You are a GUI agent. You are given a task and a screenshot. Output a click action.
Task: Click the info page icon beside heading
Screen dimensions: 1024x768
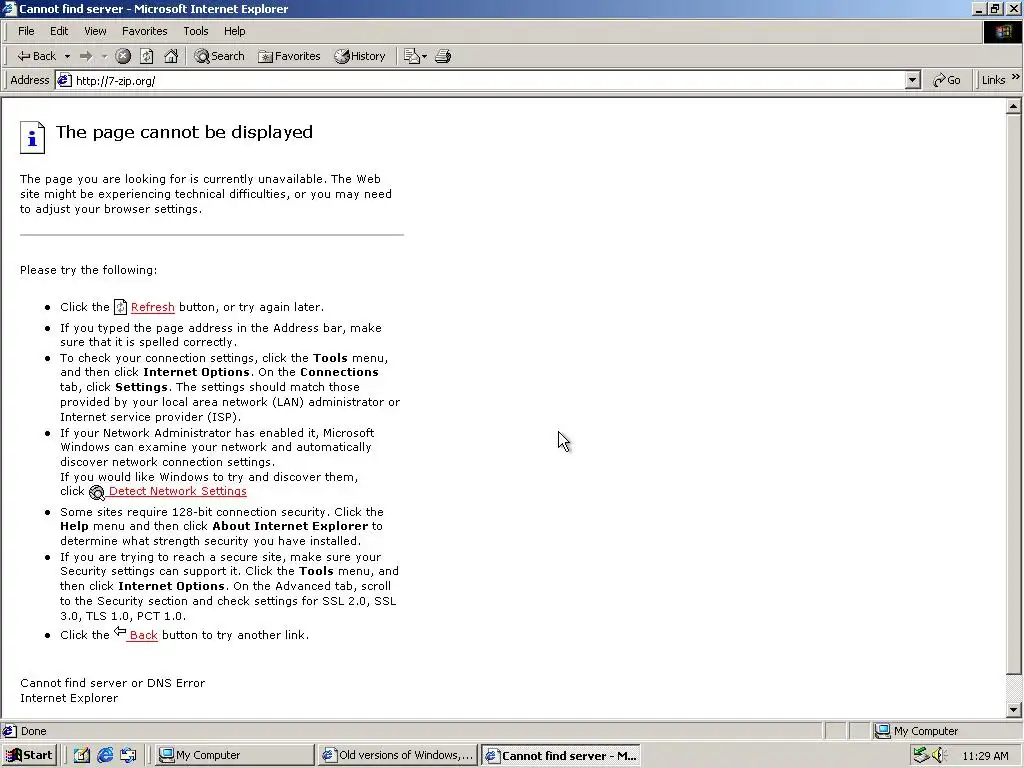click(x=32, y=138)
